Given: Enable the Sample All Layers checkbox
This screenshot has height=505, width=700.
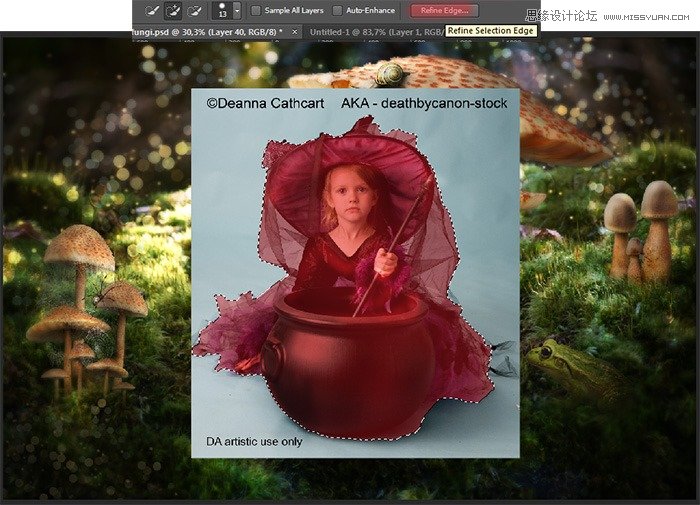Looking at the screenshot, I should [x=256, y=10].
